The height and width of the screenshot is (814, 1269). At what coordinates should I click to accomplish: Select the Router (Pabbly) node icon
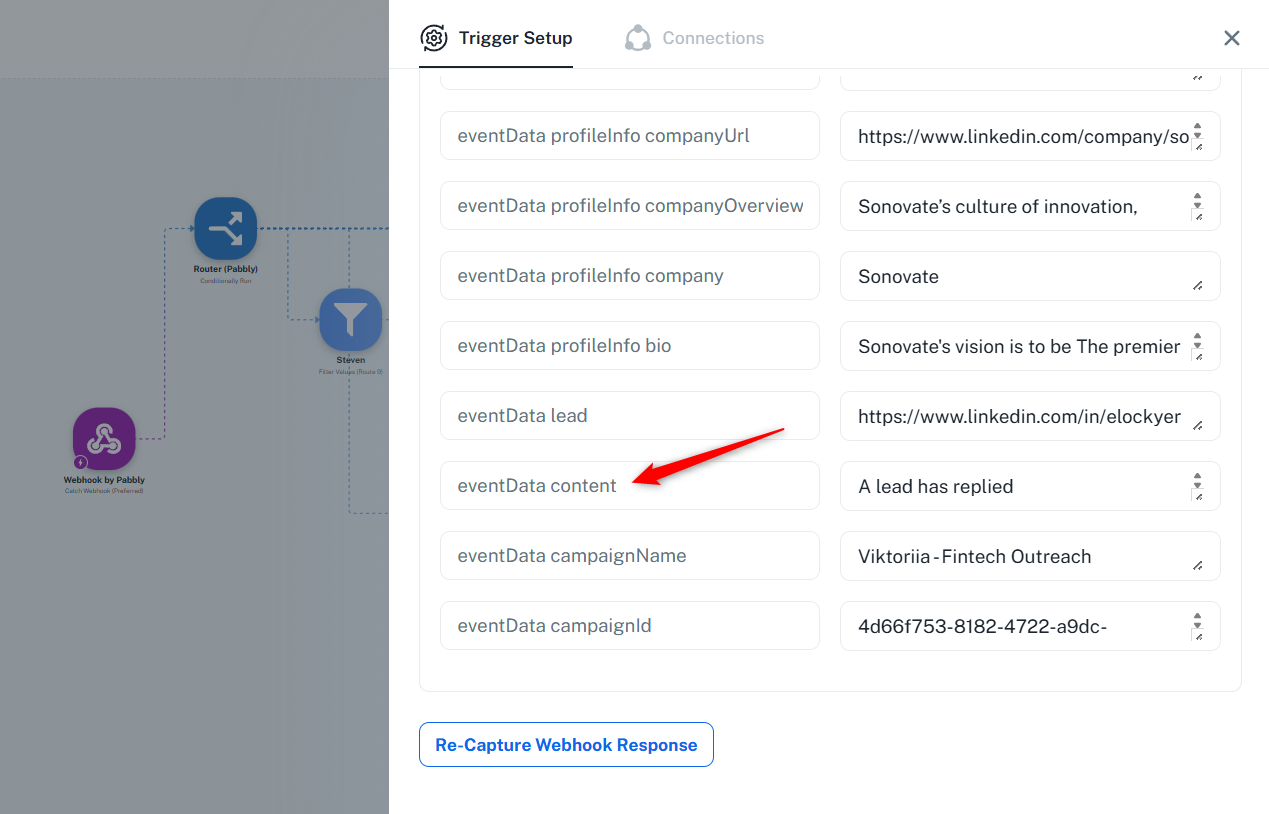[x=225, y=229]
